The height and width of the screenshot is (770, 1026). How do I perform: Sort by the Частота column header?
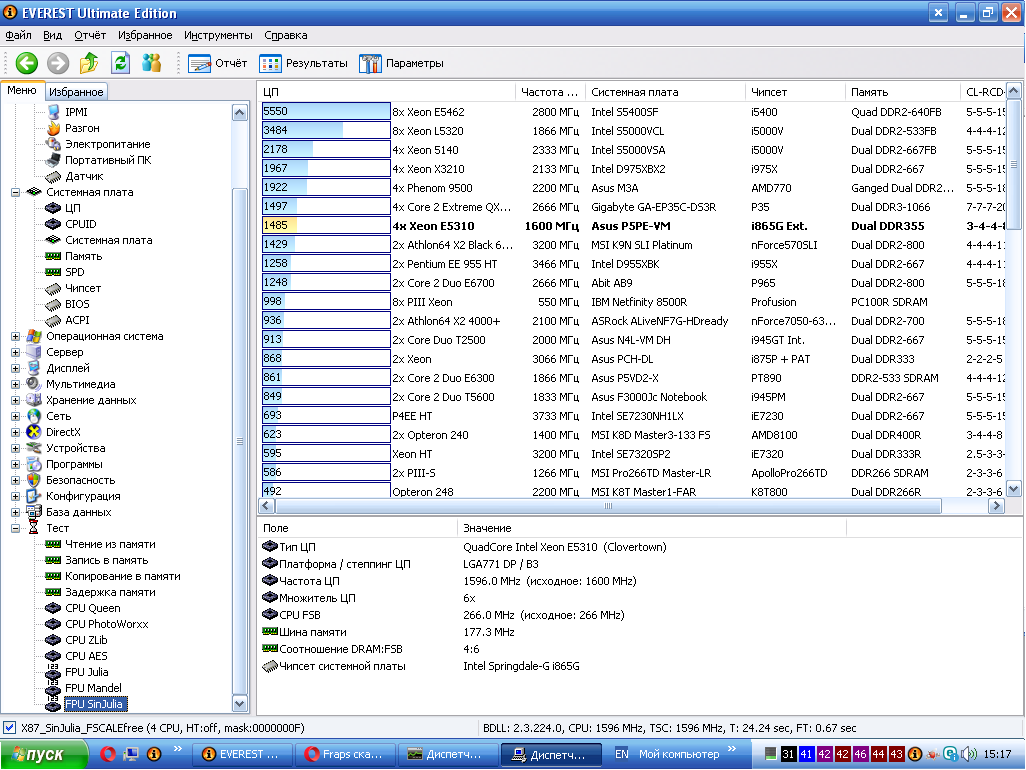click(550, 92)
